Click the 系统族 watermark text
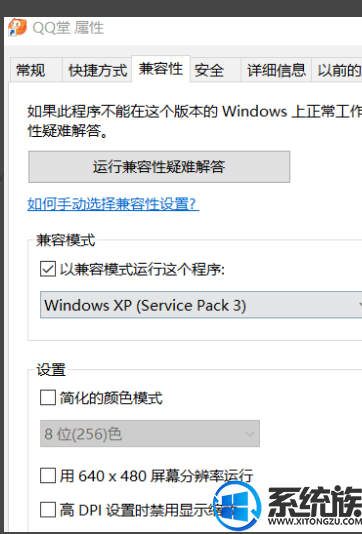Viewport: 362px width, 534px height. tap(315, 501)
